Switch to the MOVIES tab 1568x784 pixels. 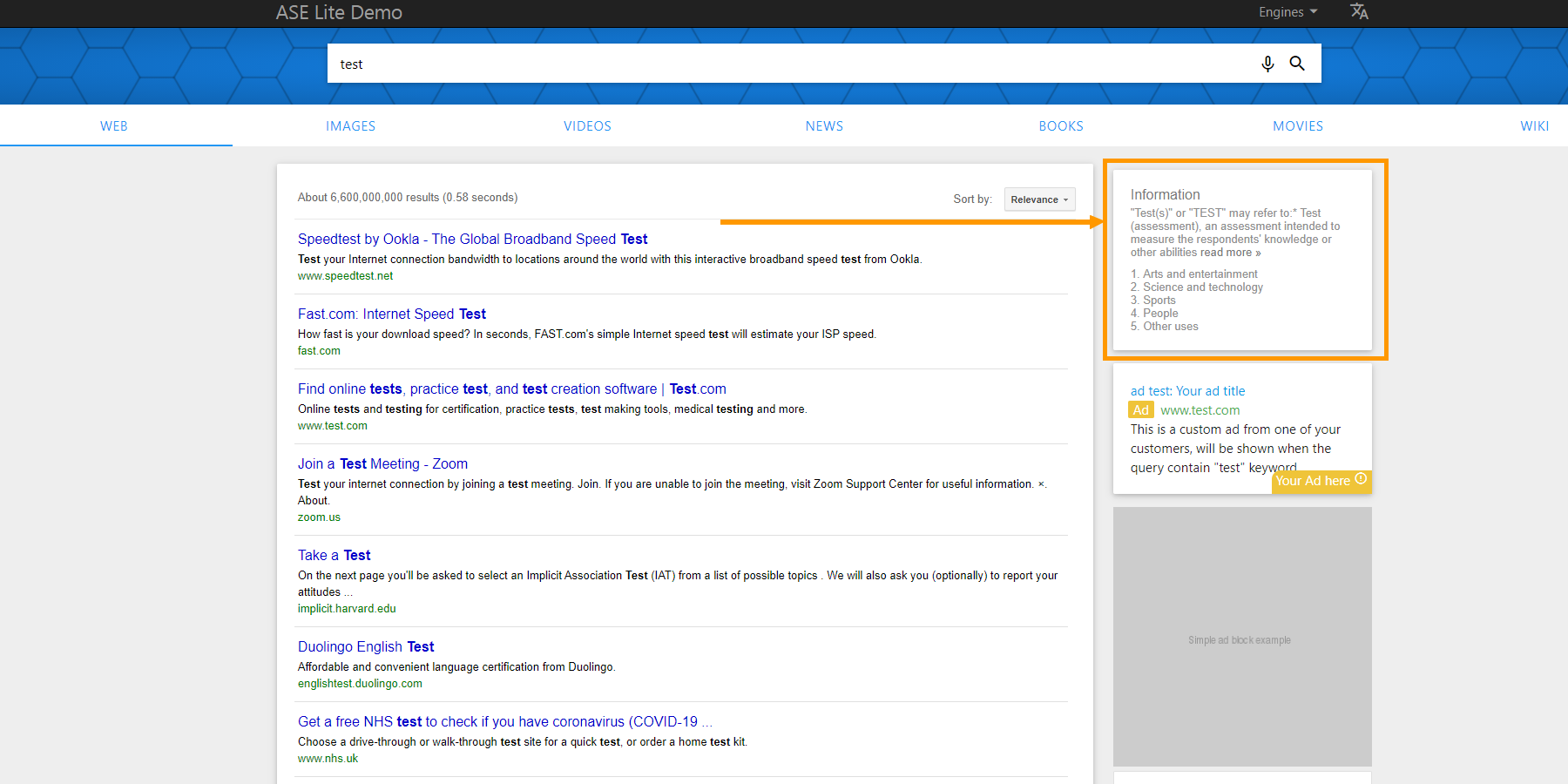(1298, 126)
